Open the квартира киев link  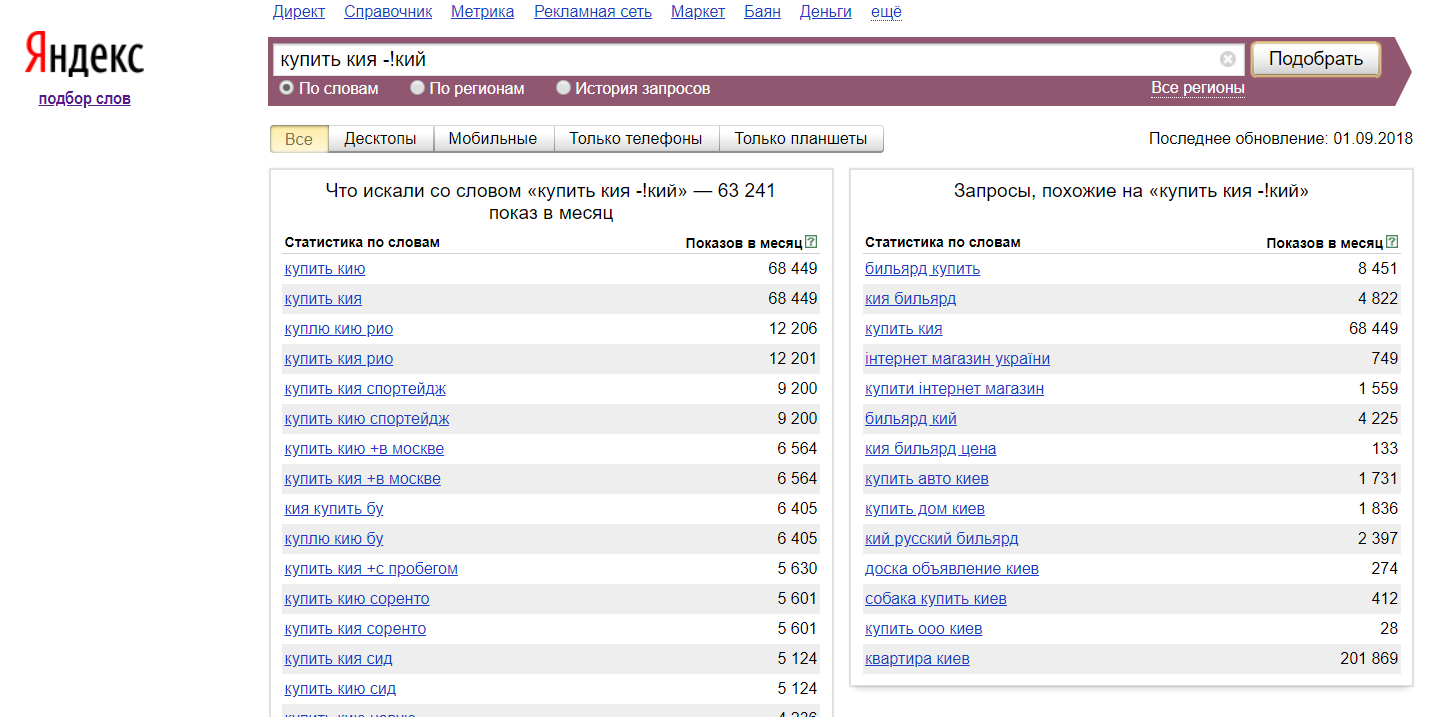pos(917,659)
